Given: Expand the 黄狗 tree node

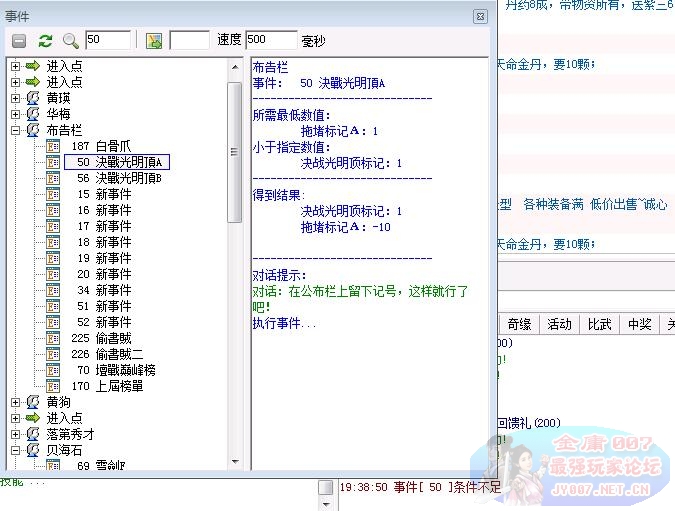Looking at the screenshot, I should point(16,402).
